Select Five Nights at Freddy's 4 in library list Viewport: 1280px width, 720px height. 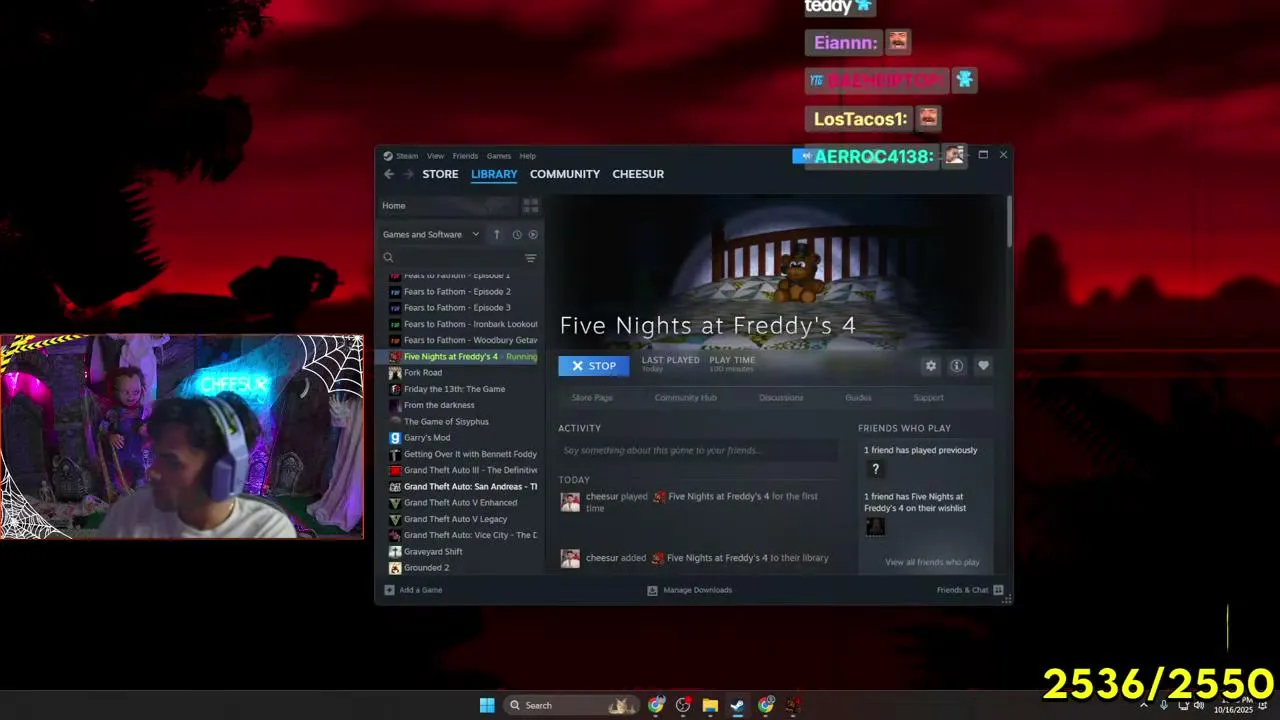click(462, 357)
